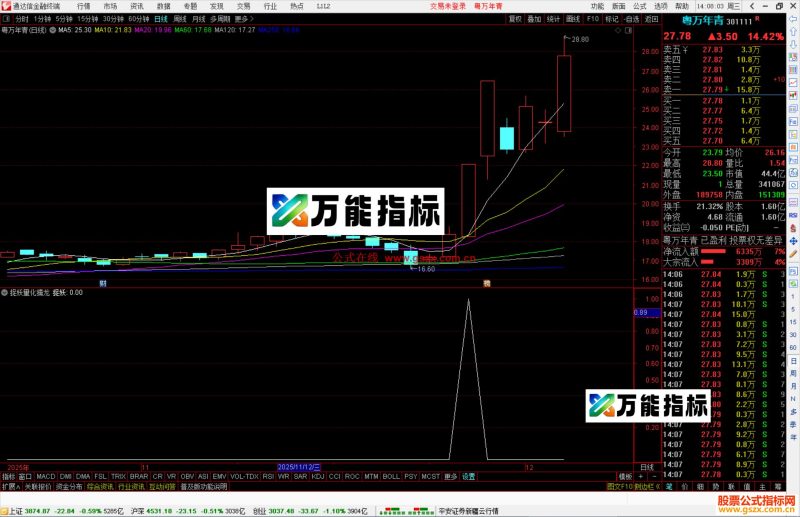Screen dimensions: 800x517
Task: Open the 行情 menu
Action: [x=84, y=6]
